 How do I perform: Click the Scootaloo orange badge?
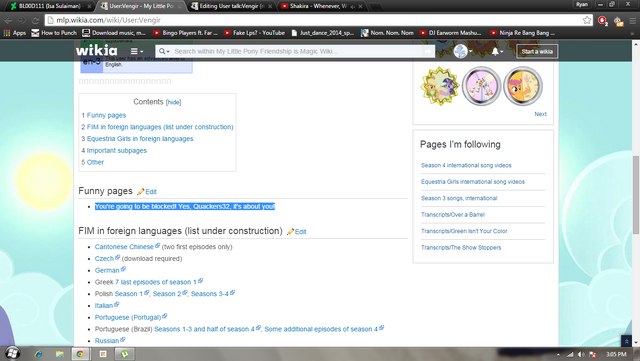point(523,86)
